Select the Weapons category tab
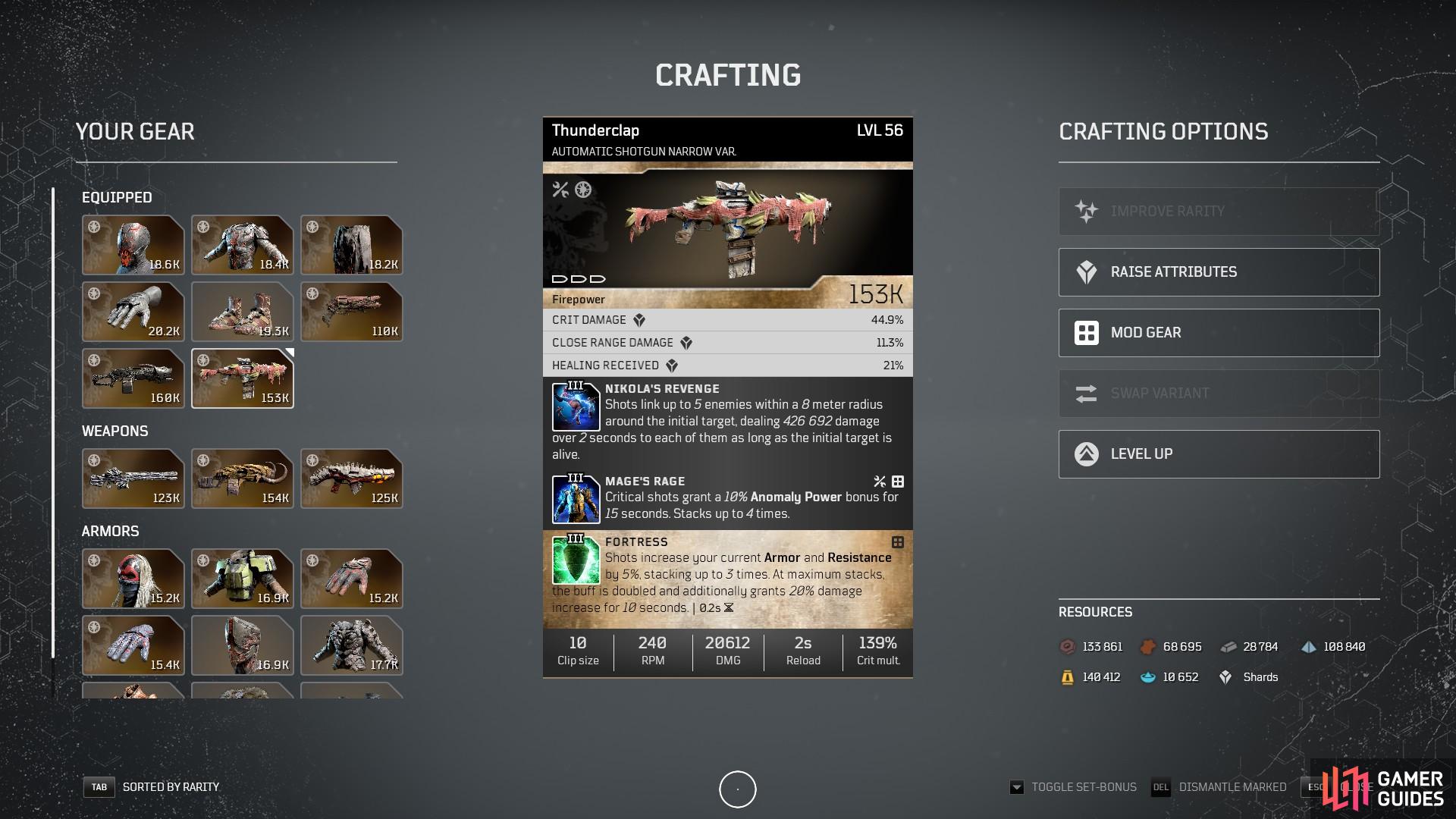Viewport: 1456px width, 819px height. pos(113,432)
